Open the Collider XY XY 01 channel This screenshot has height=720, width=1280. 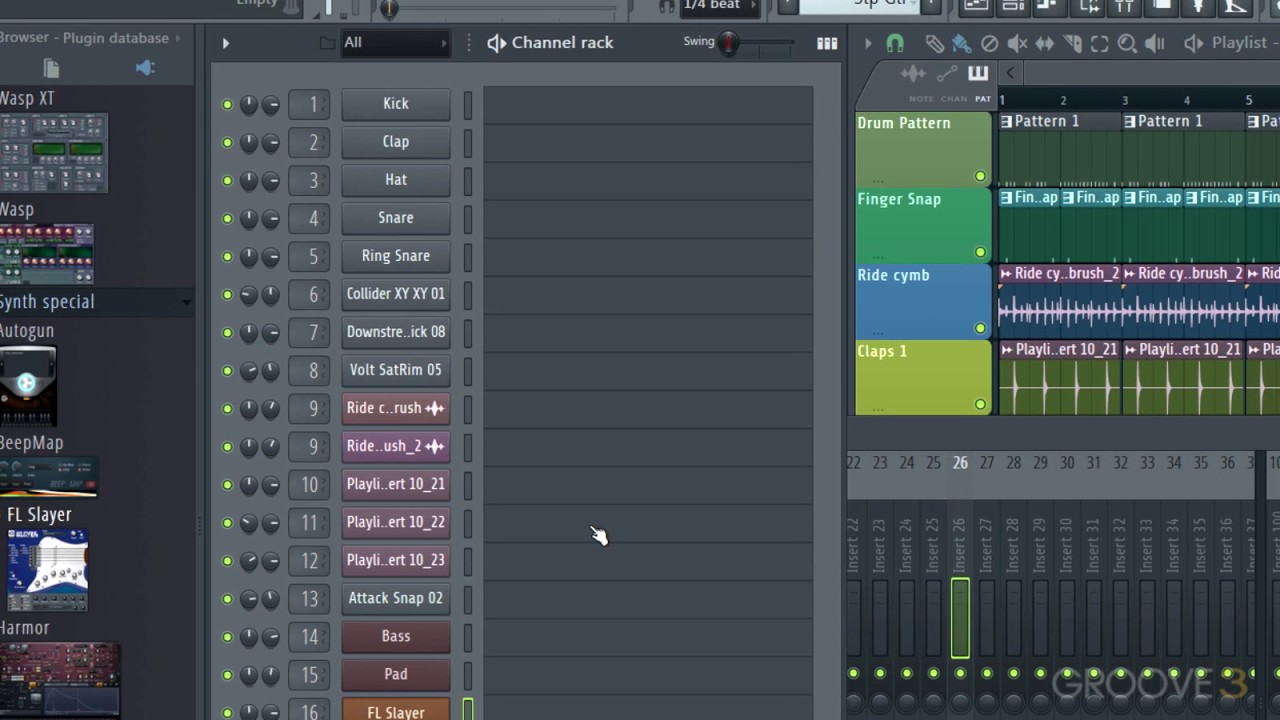pyautogui.click(x=396, y=294)
